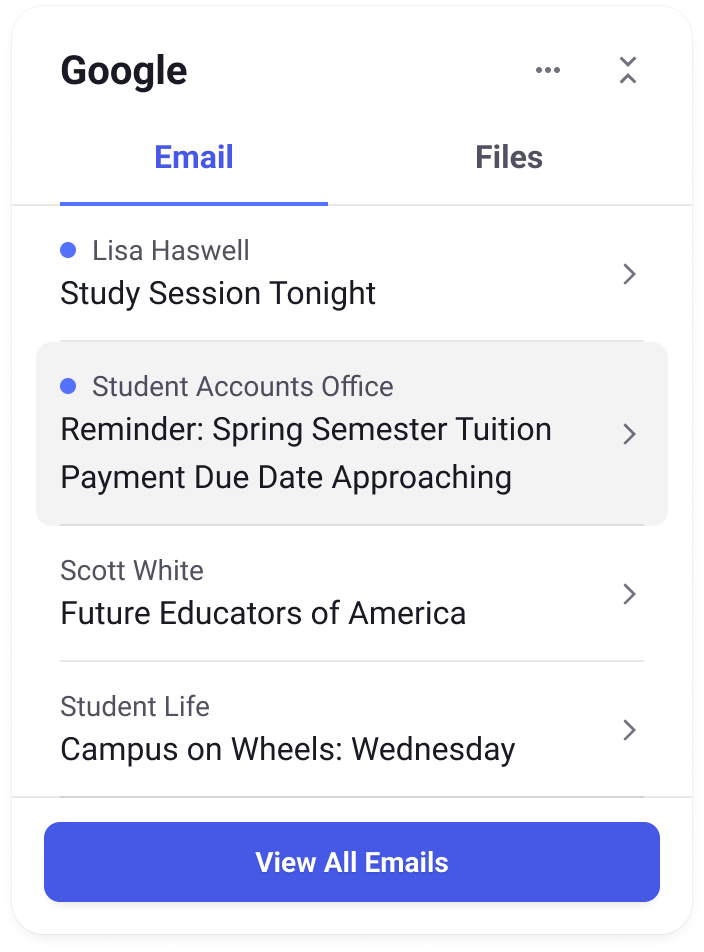This screenshot has width=704, height=952.
Task: Switch to the Files tab
Action: [x=509, y=157]
